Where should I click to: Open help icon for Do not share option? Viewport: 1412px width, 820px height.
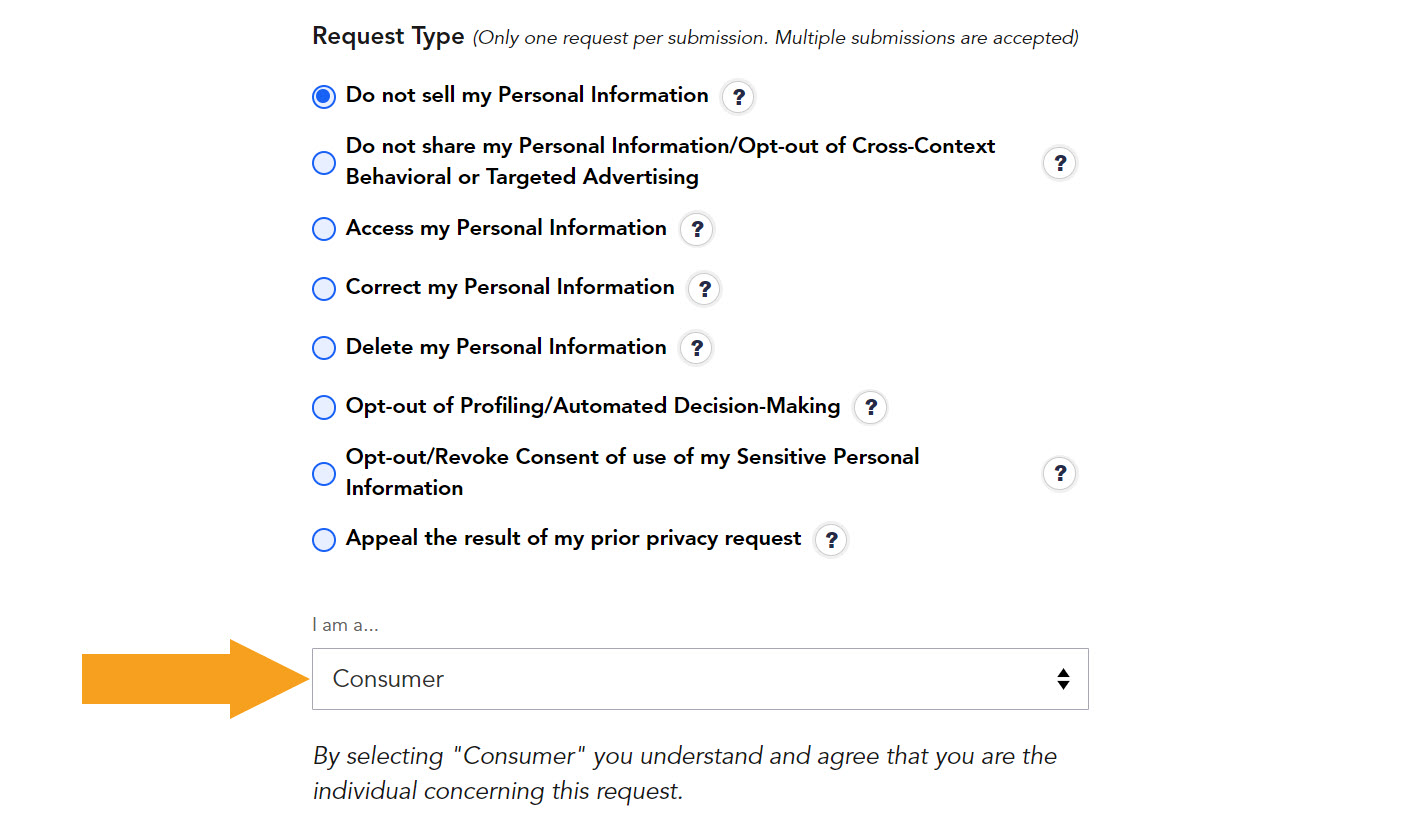point(1060,163)
